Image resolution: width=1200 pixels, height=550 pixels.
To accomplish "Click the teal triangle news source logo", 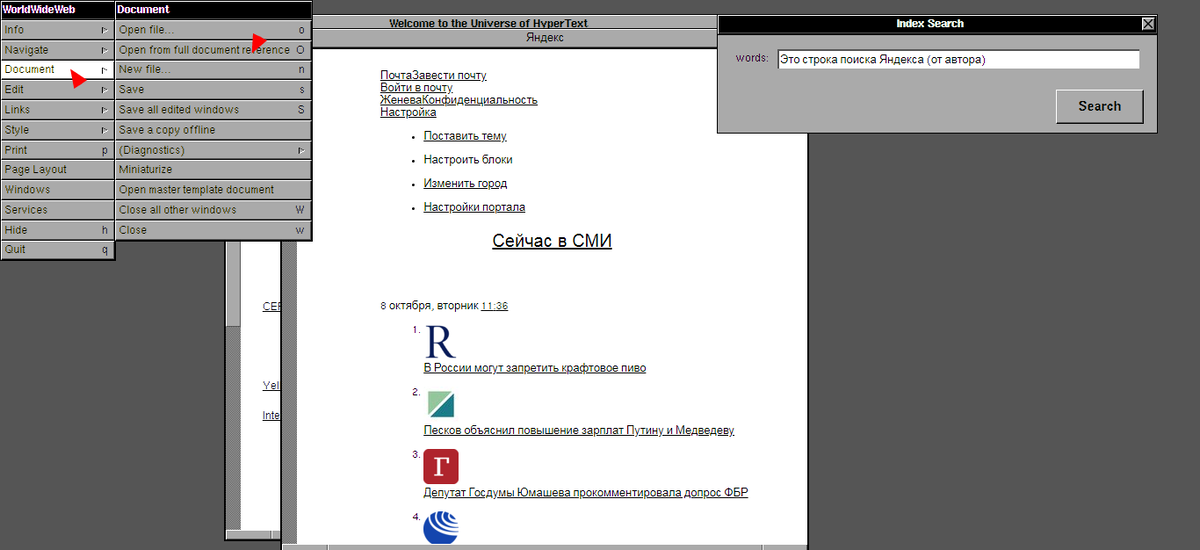I will pos(440,404).
